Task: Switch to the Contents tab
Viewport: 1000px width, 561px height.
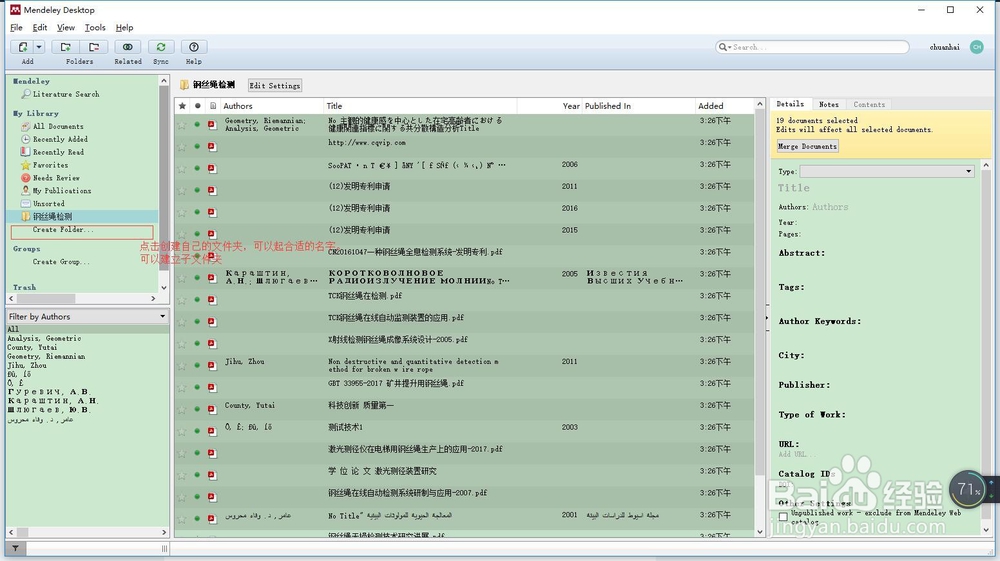Action: pyautogui.click(x=869, y=105)
